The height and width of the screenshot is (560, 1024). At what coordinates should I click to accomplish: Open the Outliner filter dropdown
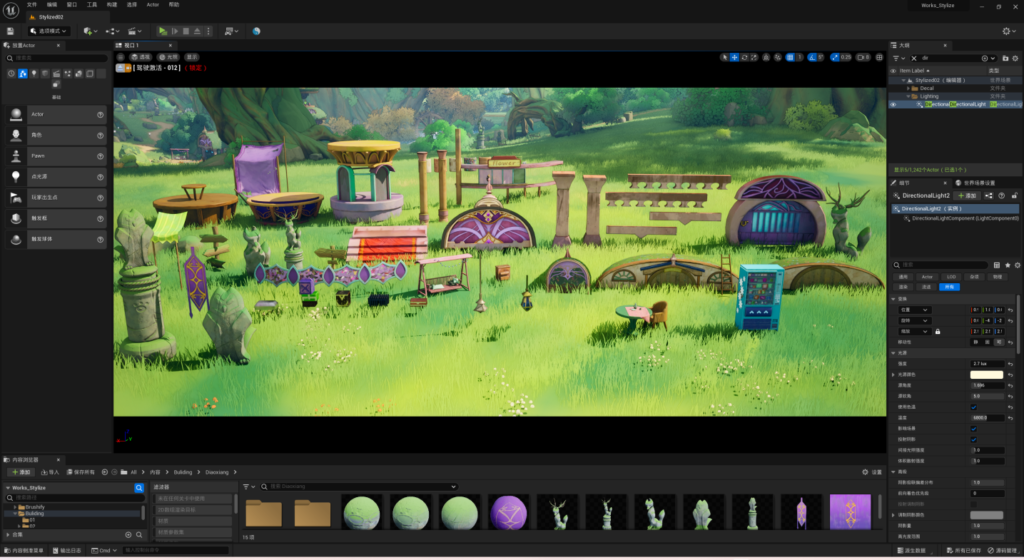[x=899, y=58]
